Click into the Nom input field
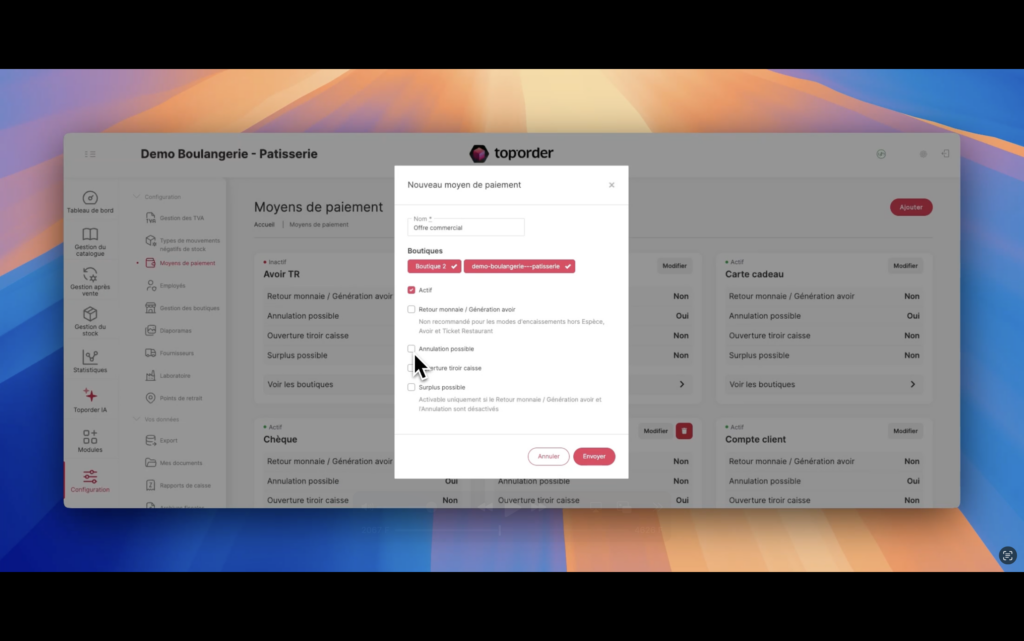Image resolution: width=1024 pixels, height=641 pixels. [x=466, y=228]
